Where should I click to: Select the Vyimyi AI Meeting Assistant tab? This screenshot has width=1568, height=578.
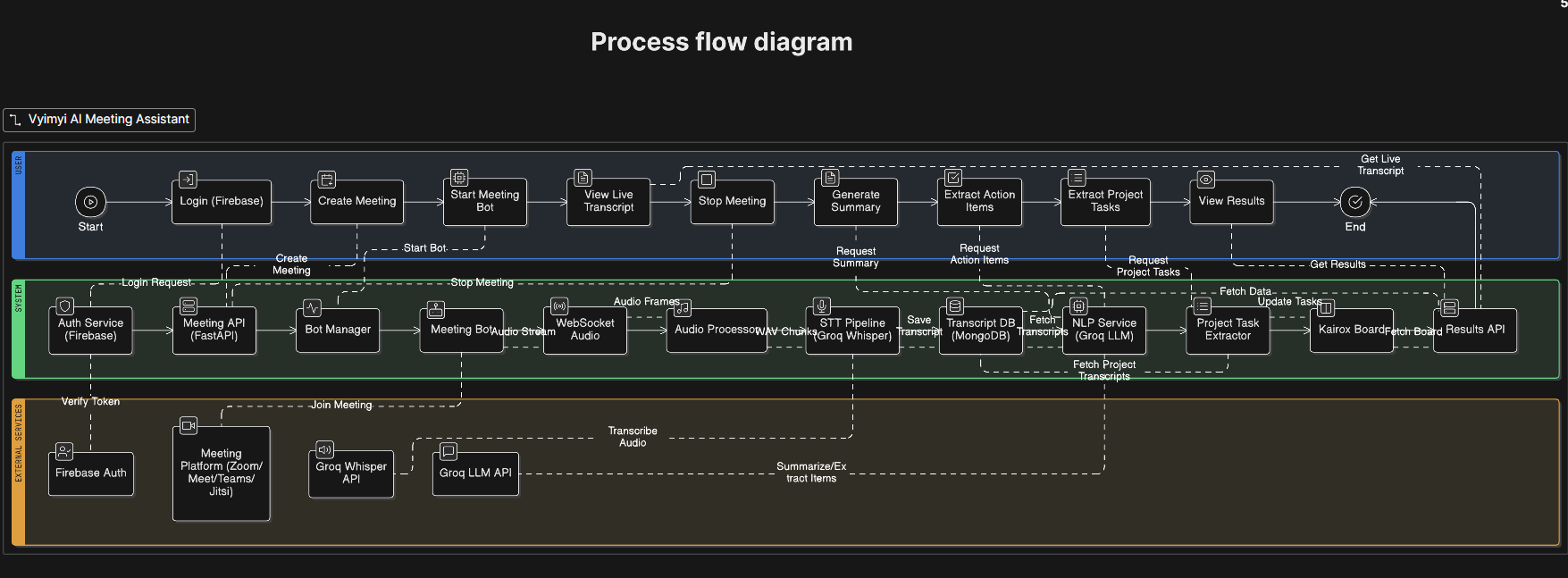[99, 120]
